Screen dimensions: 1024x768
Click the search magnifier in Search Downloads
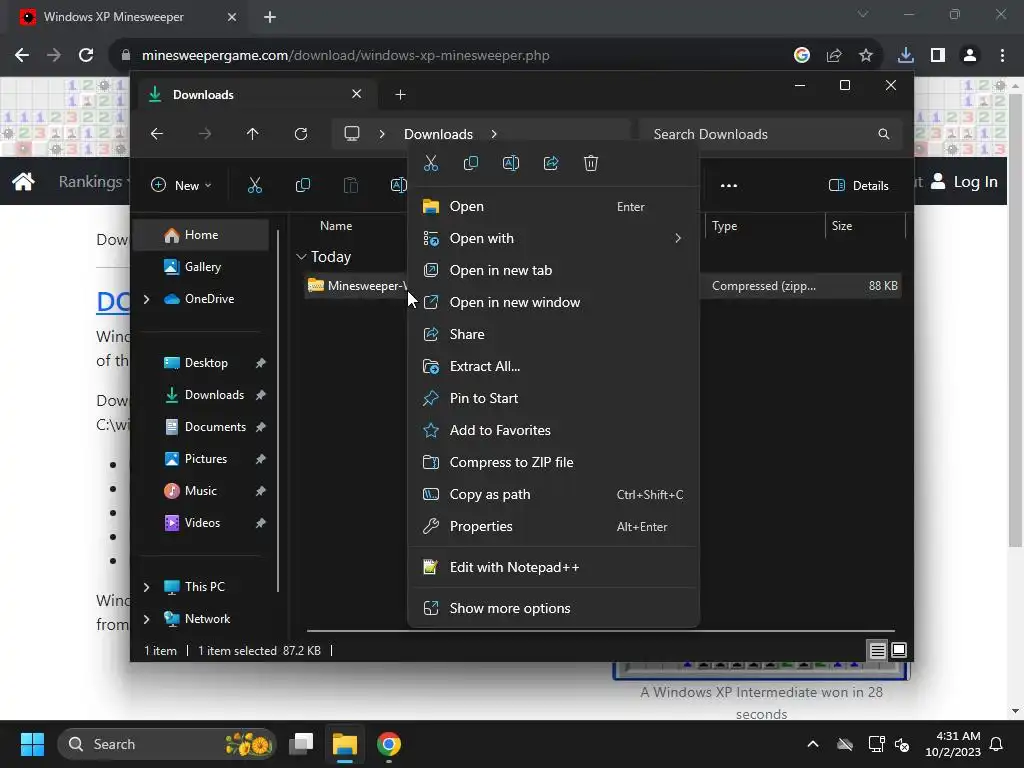coord(884,134)
